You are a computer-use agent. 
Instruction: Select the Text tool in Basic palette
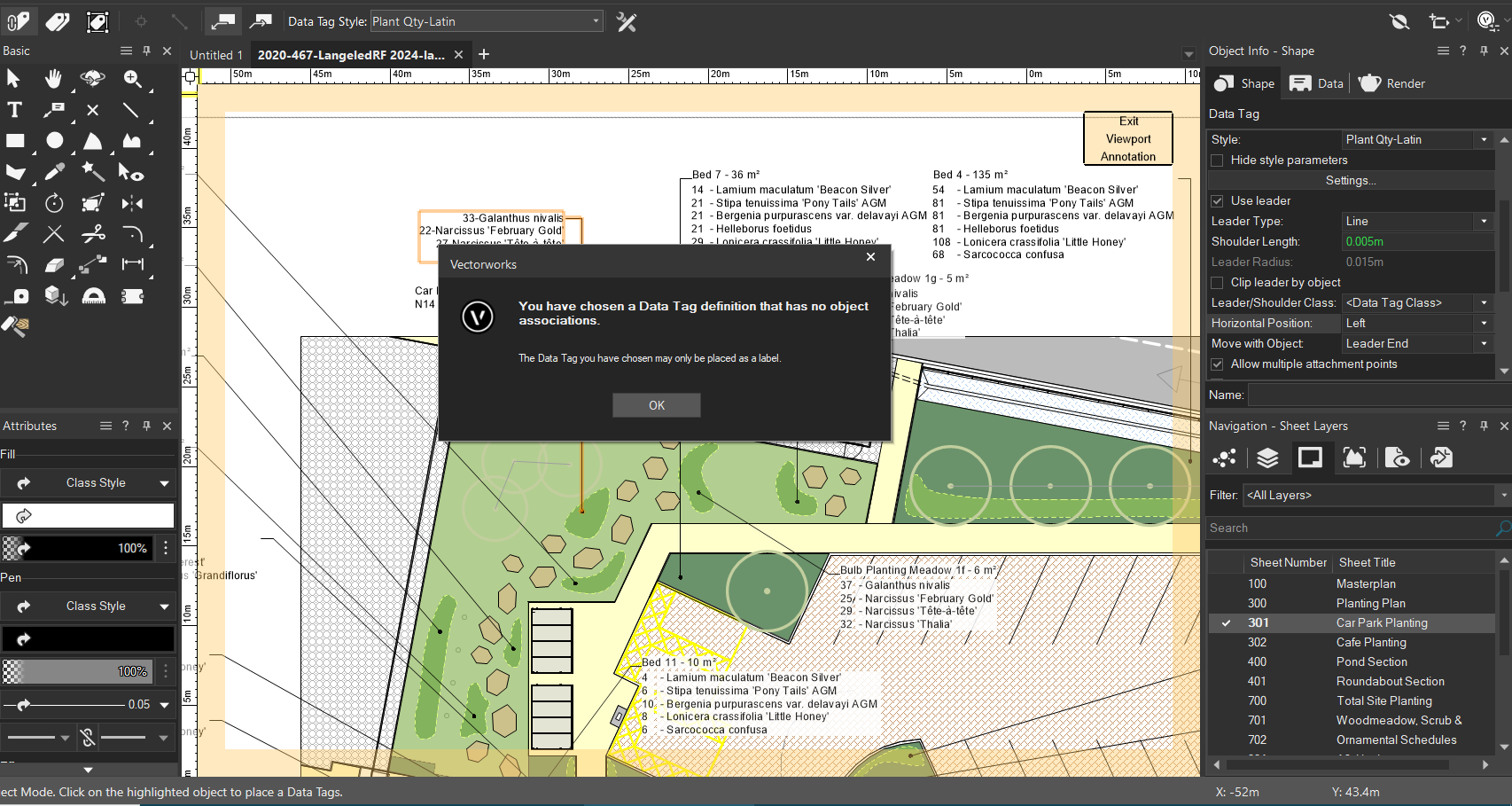[14, 110]
